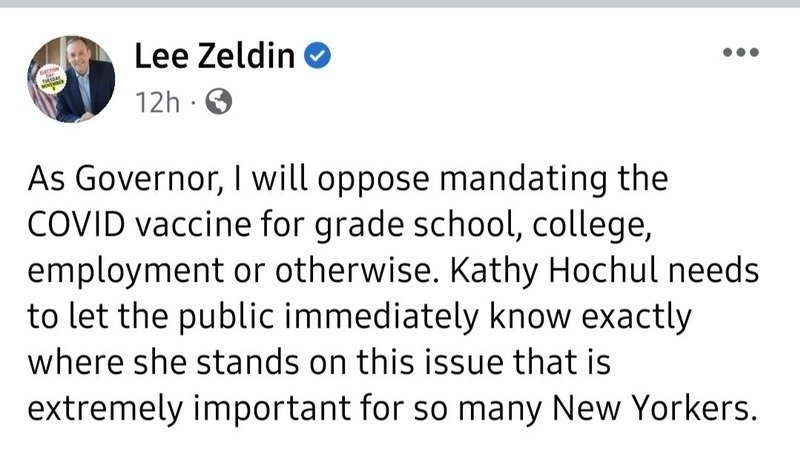800x450 pixels.
Task: Click the gray divider bar above post
Action: (400, 4)
